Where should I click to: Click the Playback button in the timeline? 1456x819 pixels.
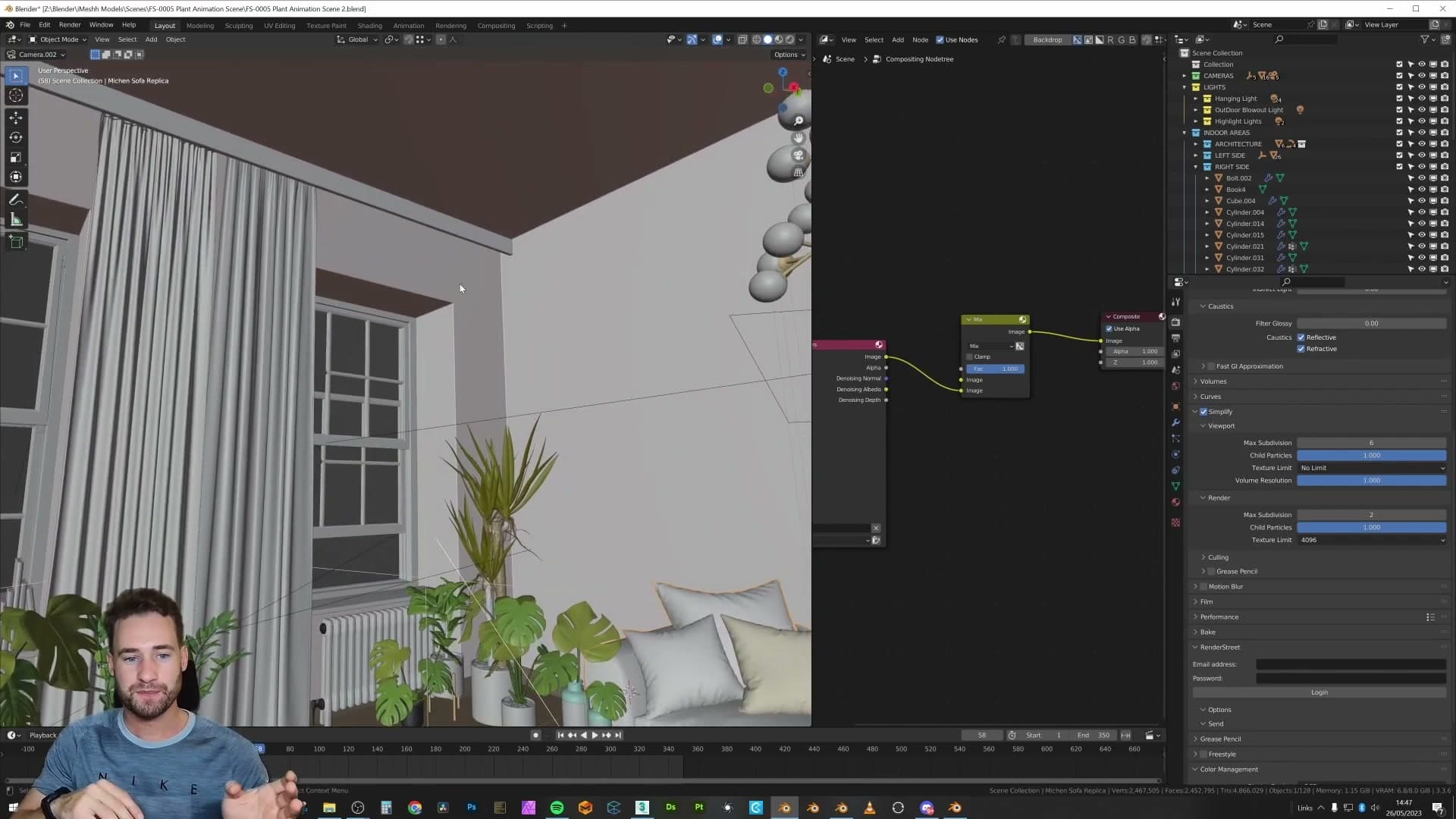pos(43,735)
